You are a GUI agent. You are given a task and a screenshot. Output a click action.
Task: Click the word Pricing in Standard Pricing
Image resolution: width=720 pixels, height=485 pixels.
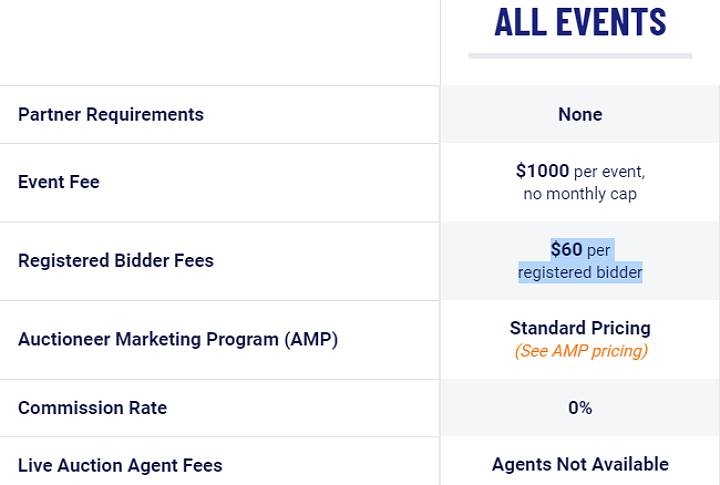621,328
